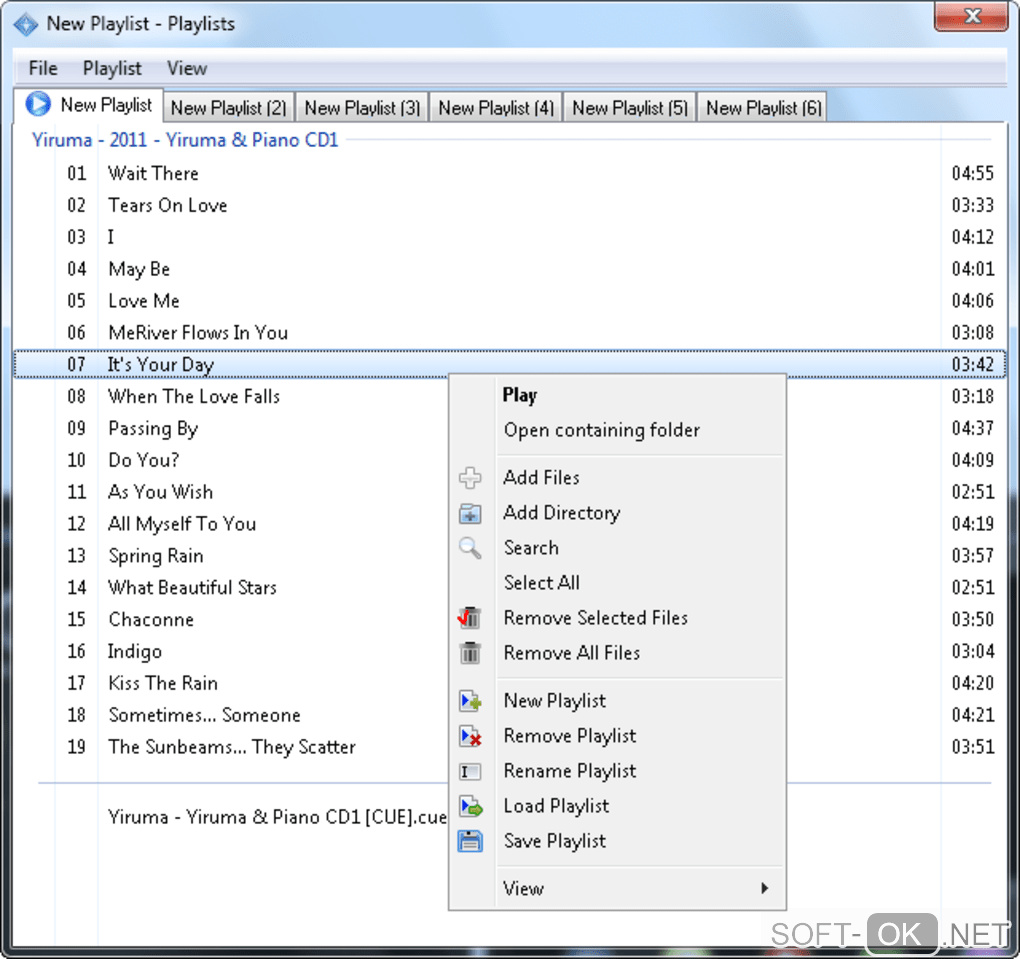This screenshot has width=1020, height=959.
Task: Select the first New Playlist tab
Action: (89, 105)
